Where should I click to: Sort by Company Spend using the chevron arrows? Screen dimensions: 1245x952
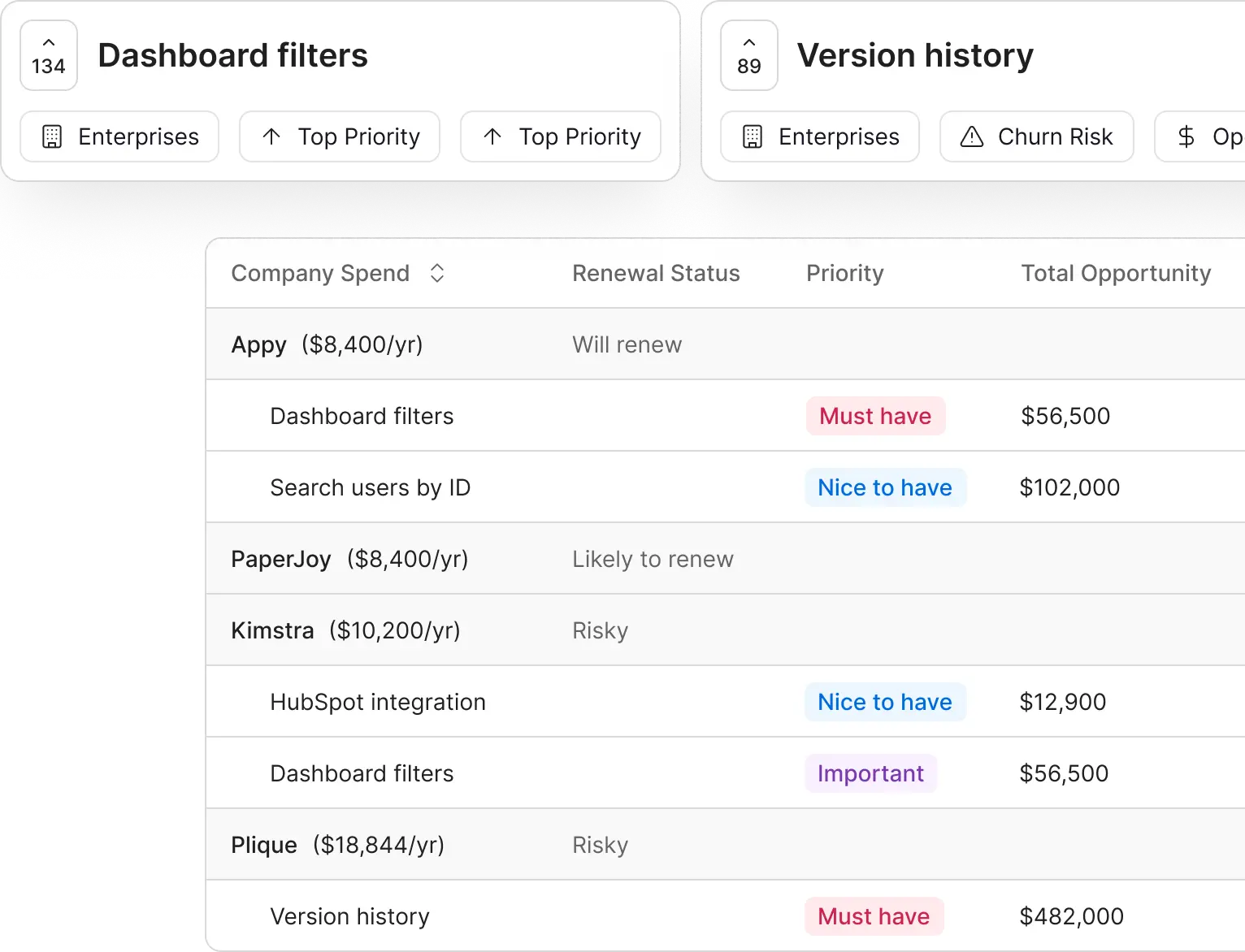437,273
